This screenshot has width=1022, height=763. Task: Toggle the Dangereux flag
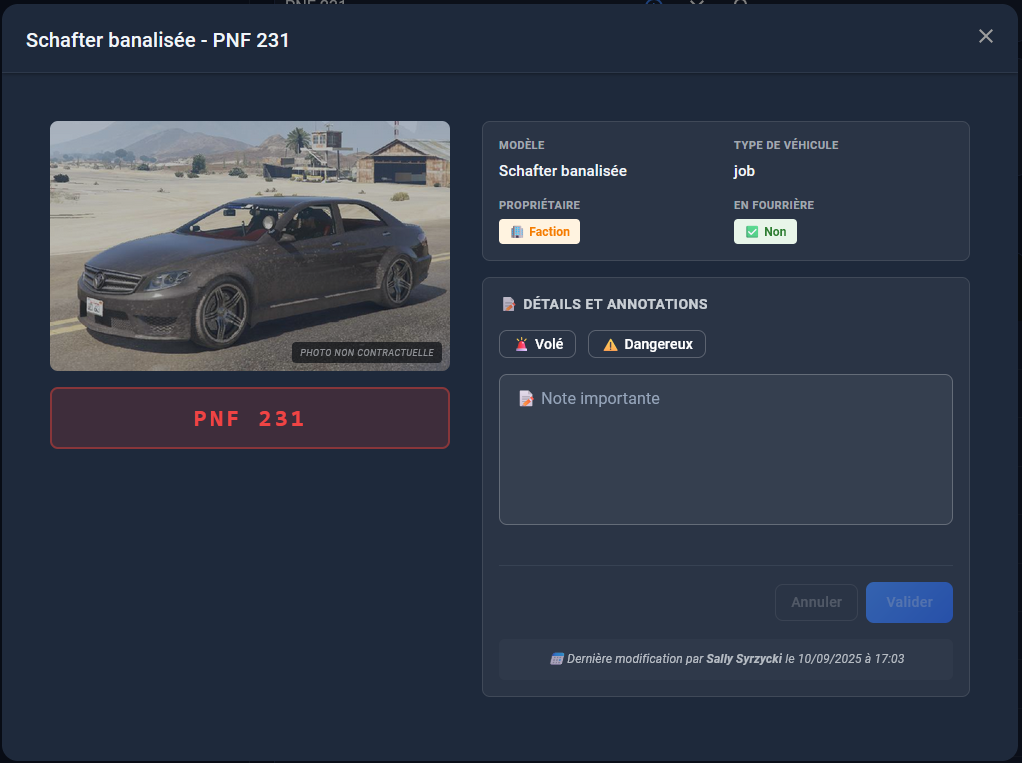tap(647, 344)
